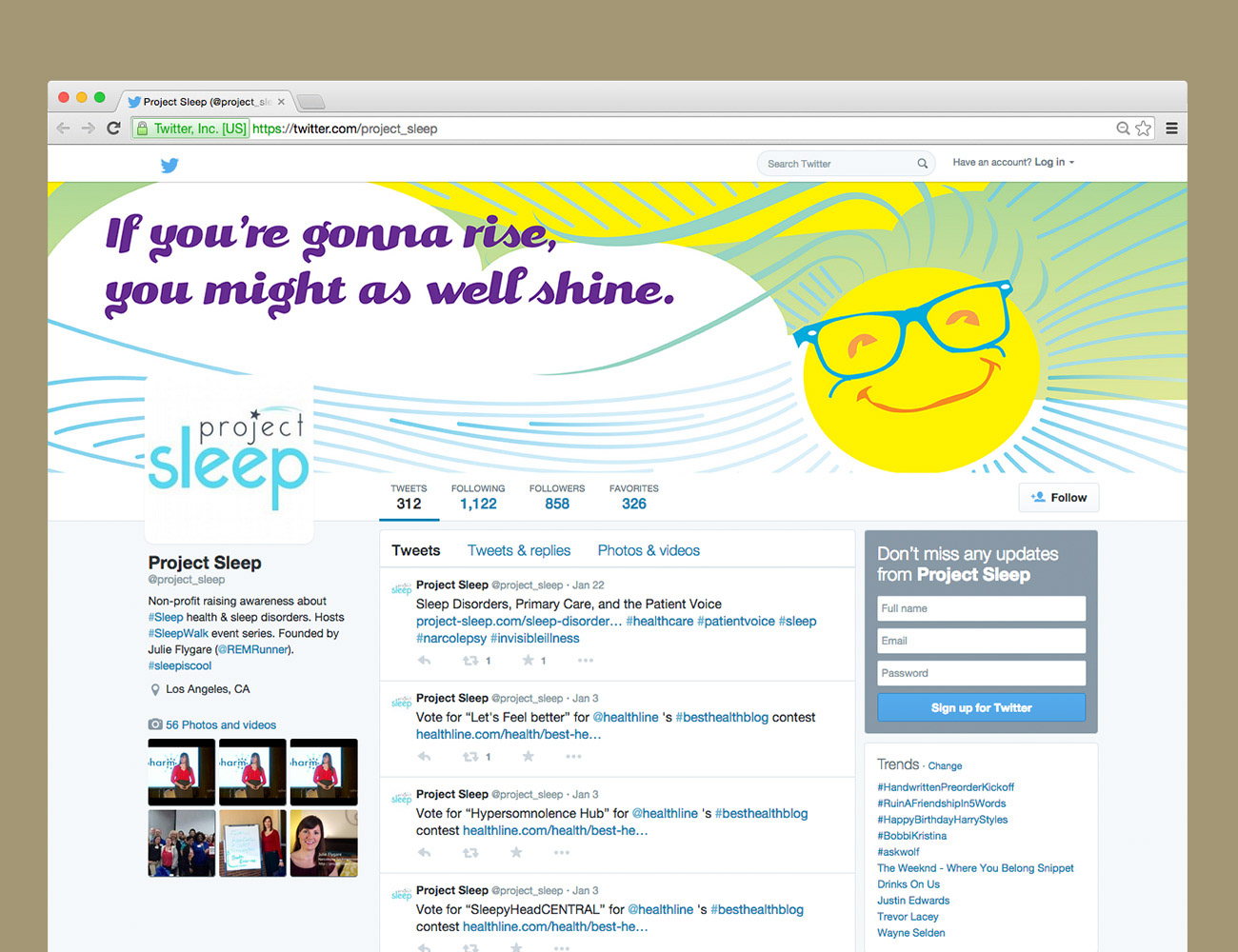
Task: Reply to the Jan 22 Sleep Disorders tweet
Action: point(425,661)
